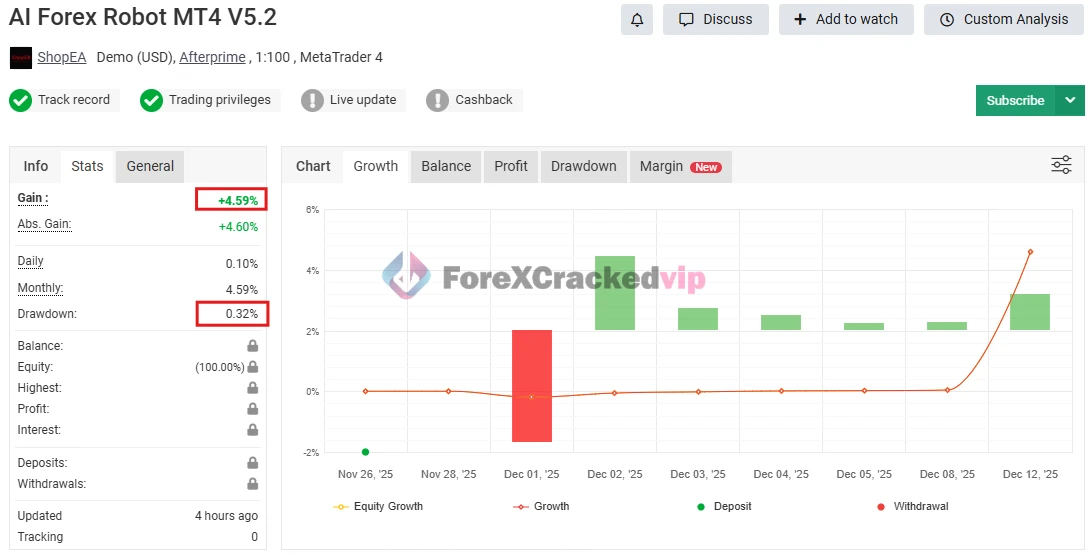The image size is (1088, 555).
Task: Click the green Dec 04 bar
Action: point(781,323)
